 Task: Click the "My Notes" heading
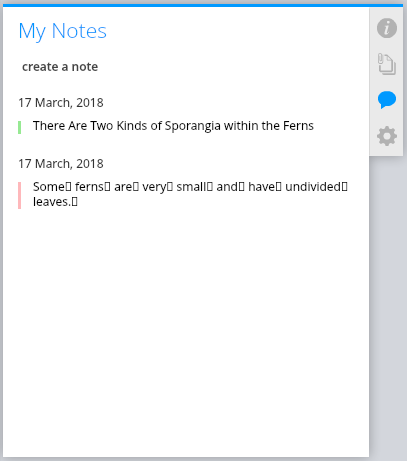click(63, 31)
